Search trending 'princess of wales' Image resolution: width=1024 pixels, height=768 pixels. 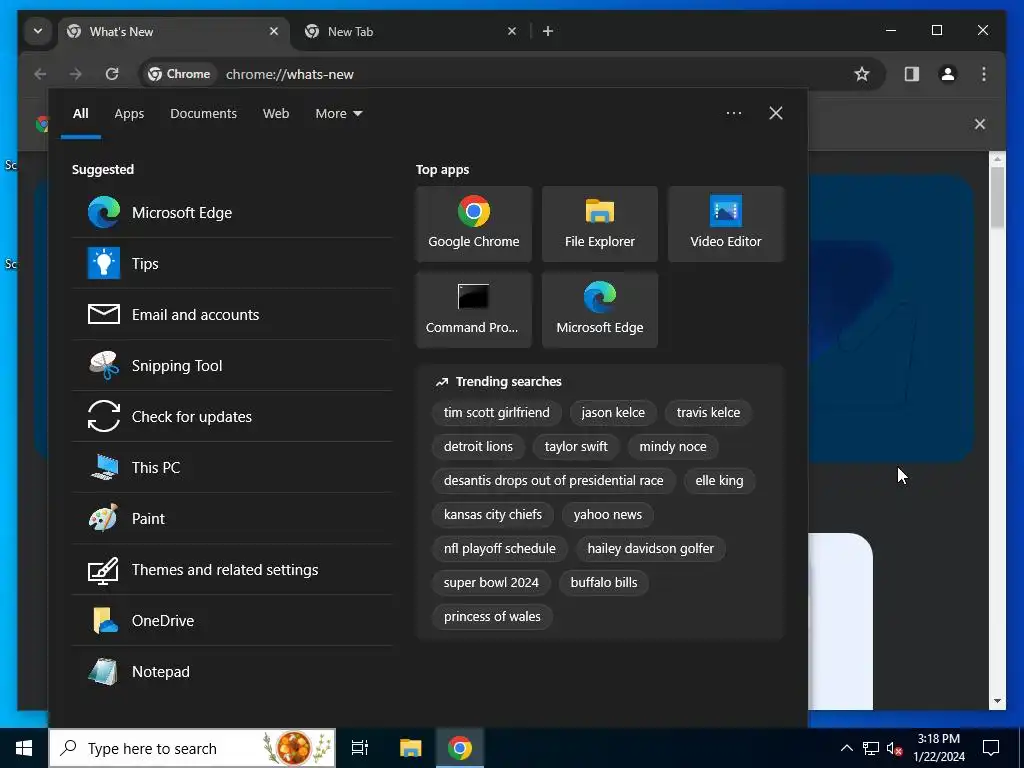pyautogui.click(x=492, y=616)
